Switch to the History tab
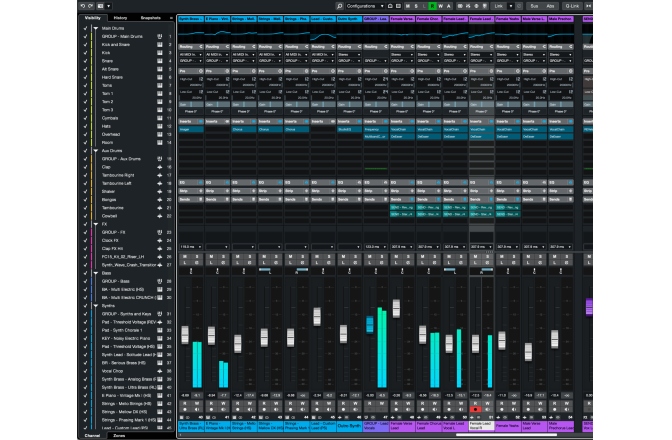This screenshot has width=672, height=440. [x=120, y=18]
